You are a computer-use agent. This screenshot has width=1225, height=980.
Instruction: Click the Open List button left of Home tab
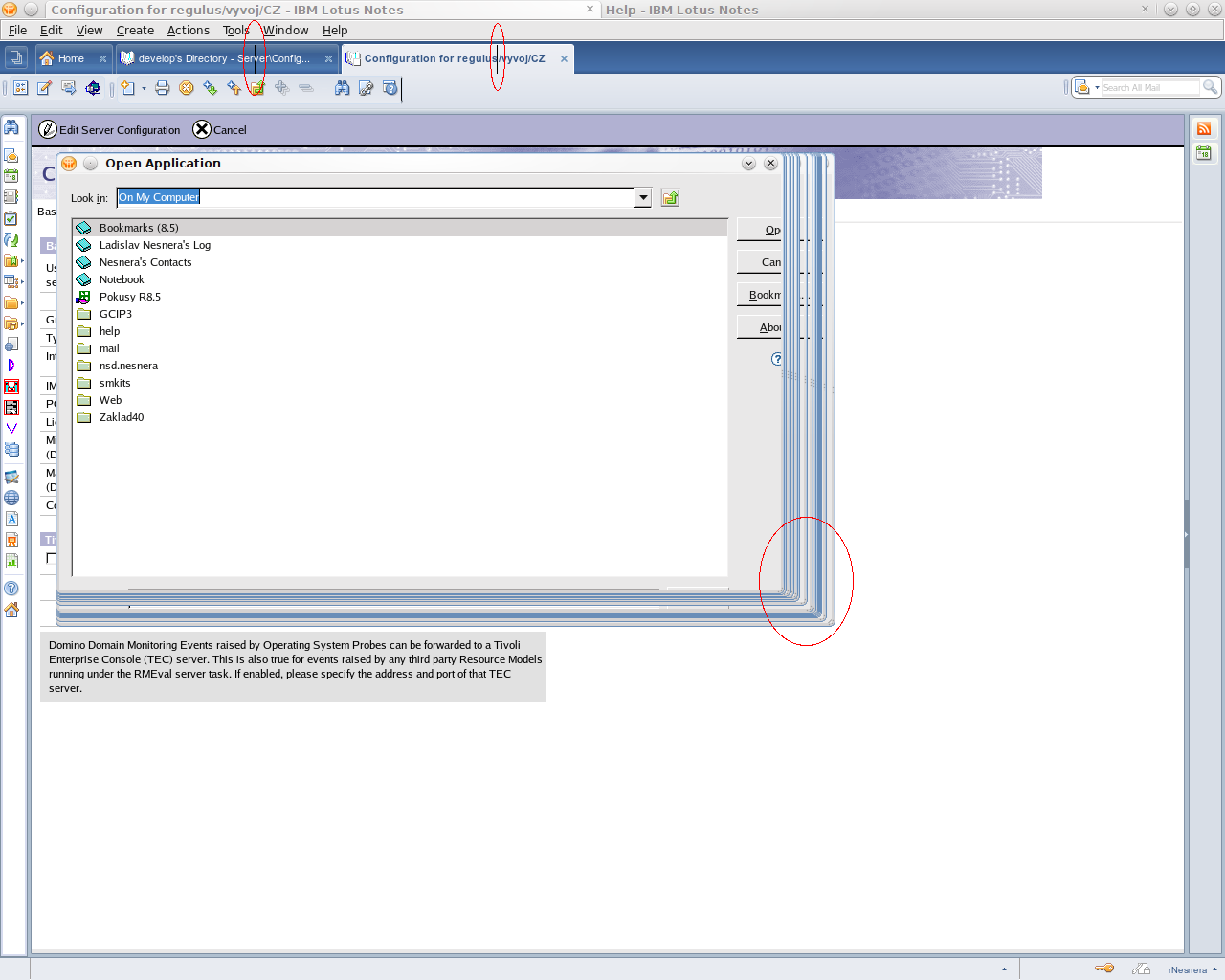point(15,58)
